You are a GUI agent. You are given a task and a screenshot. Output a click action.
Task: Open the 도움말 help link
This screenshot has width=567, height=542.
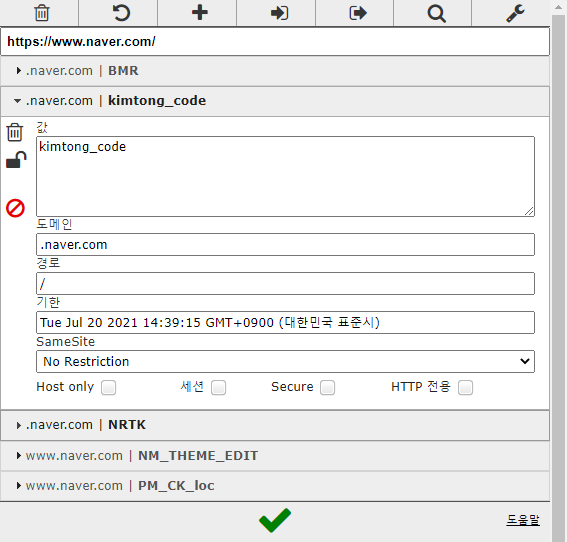pyautogui.click(x=523, y=520)
